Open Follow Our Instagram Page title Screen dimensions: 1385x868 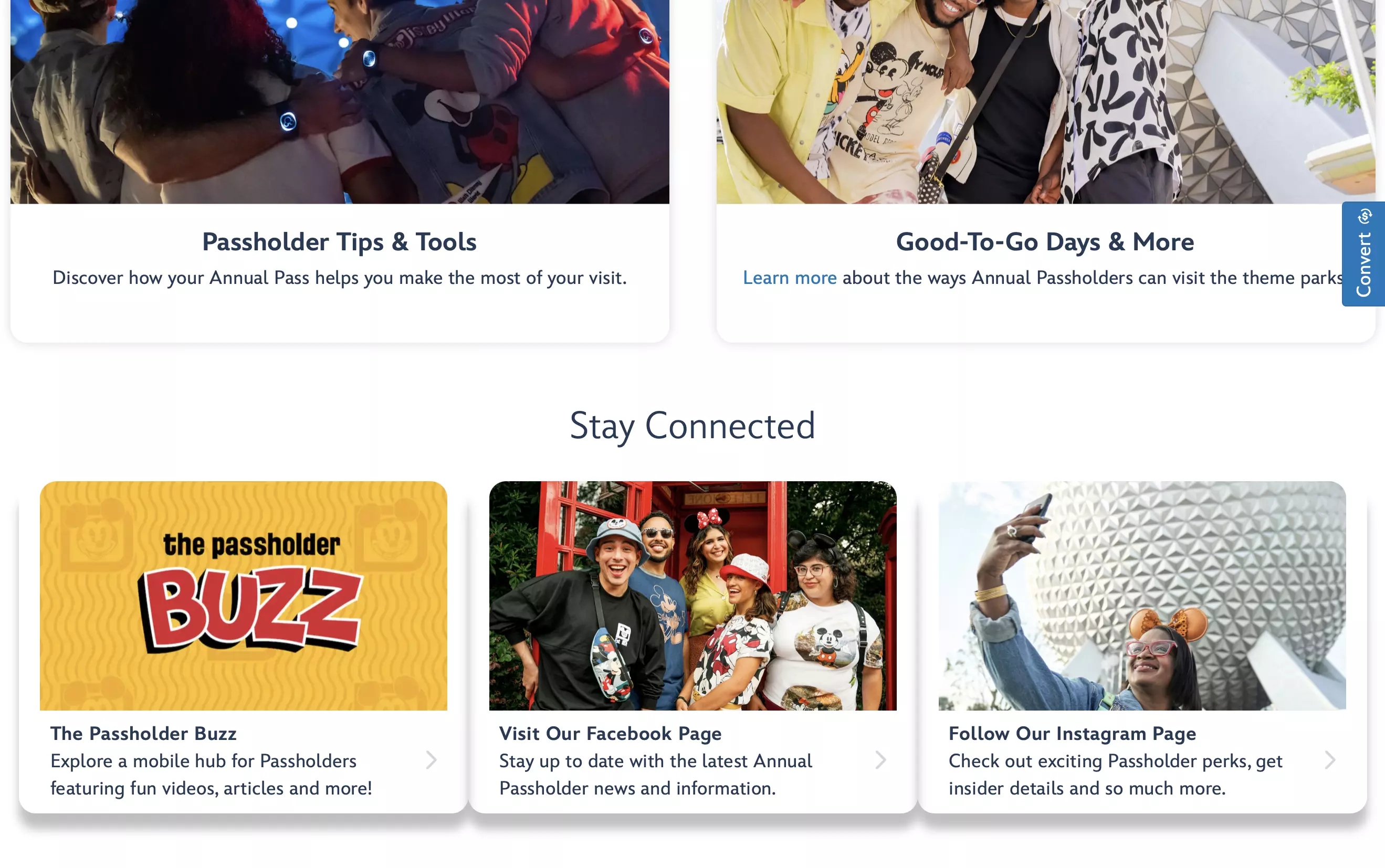point(1072,733)
